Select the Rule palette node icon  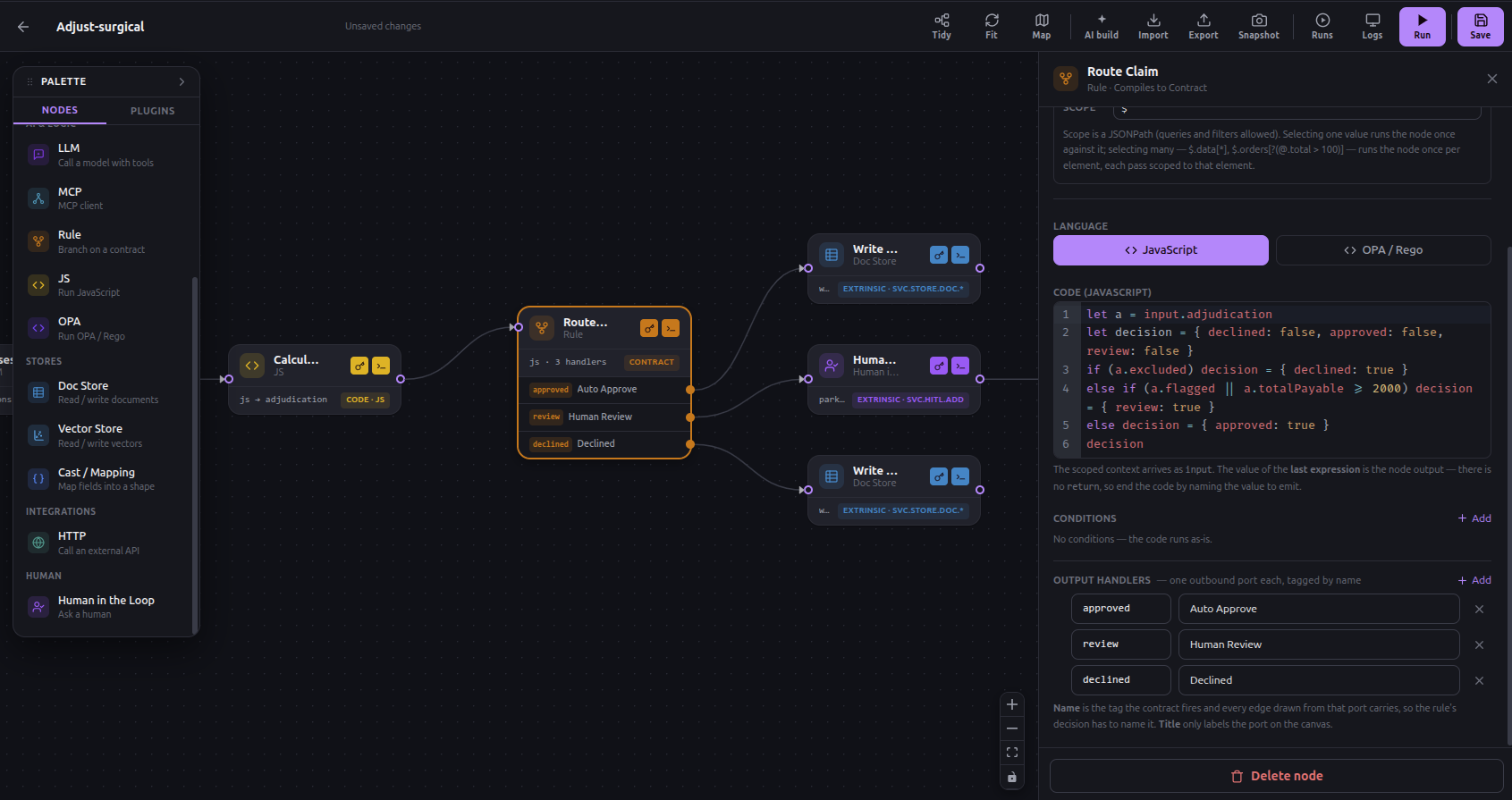38,241
